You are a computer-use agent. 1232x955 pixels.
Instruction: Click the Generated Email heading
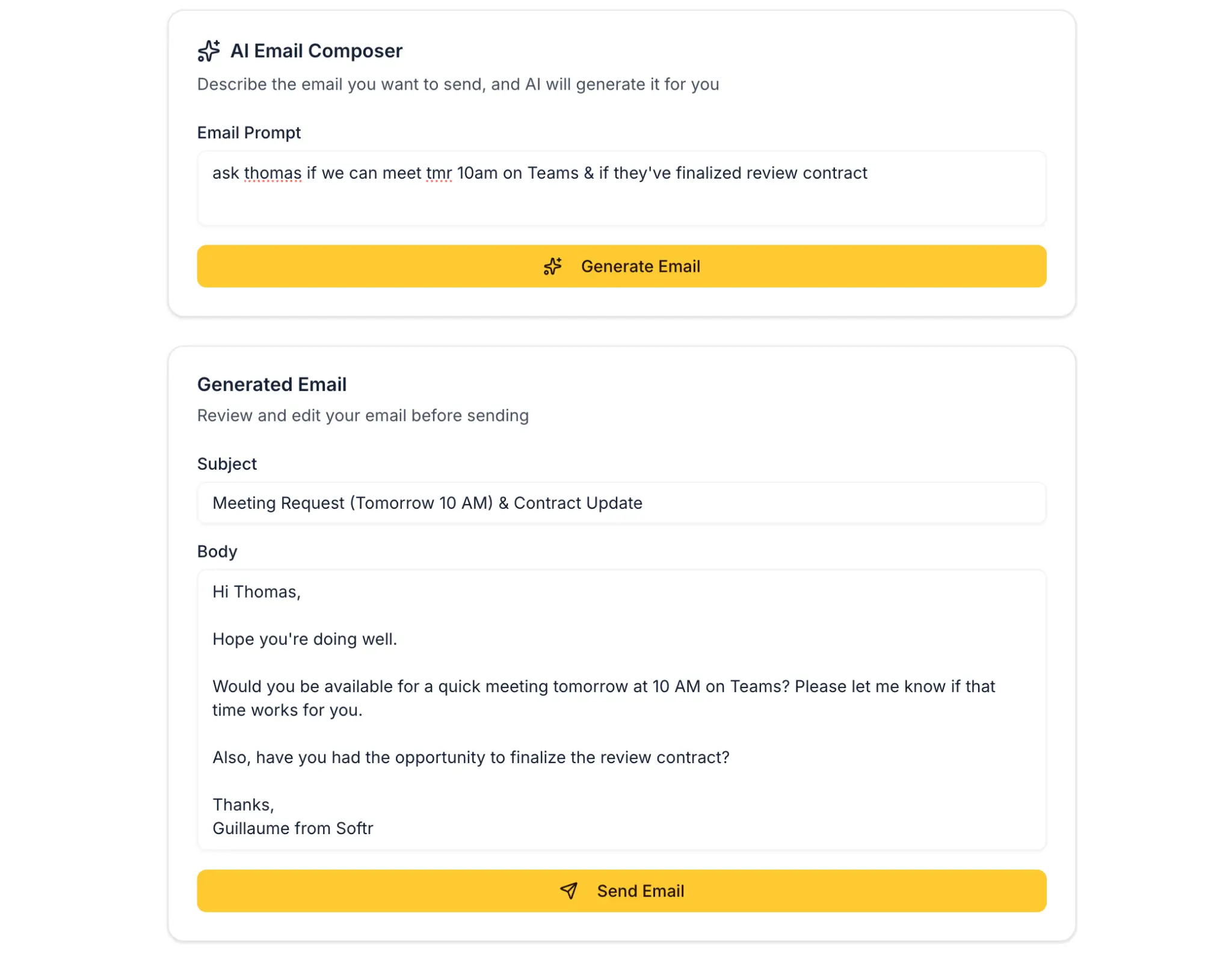[x=272, y=384]
